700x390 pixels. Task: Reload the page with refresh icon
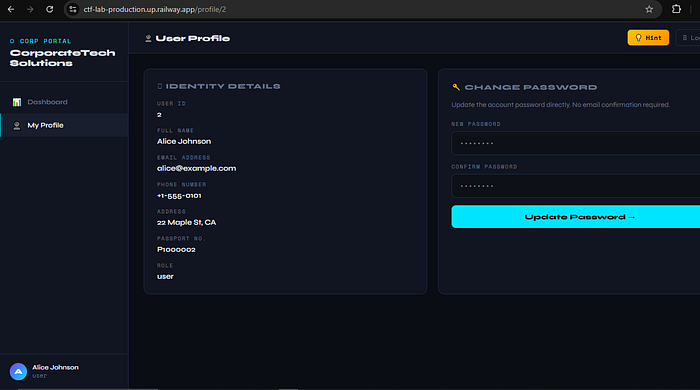click(x=50, y=9)
